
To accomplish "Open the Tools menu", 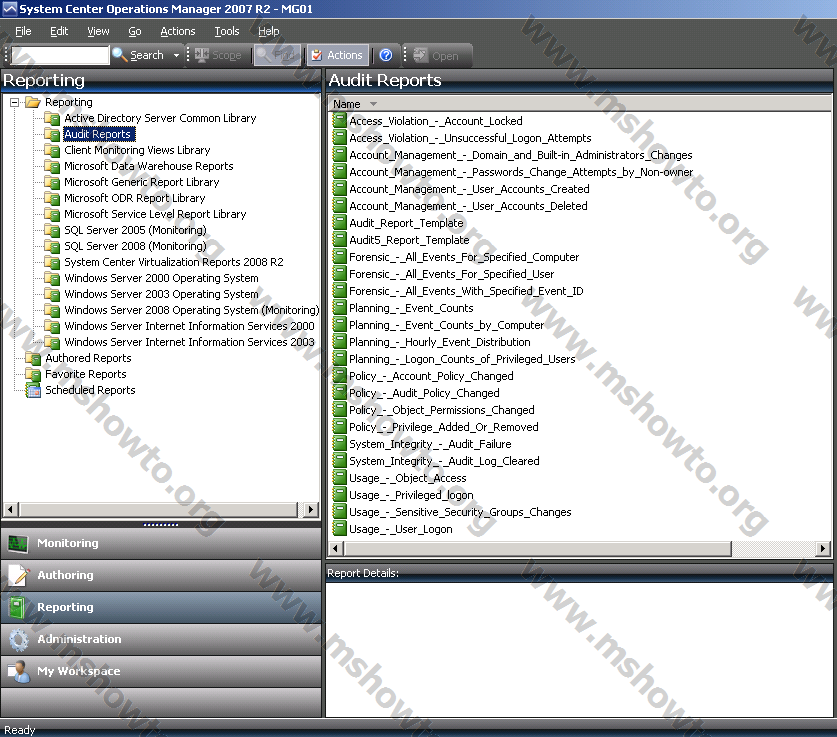I will point(227,31).
